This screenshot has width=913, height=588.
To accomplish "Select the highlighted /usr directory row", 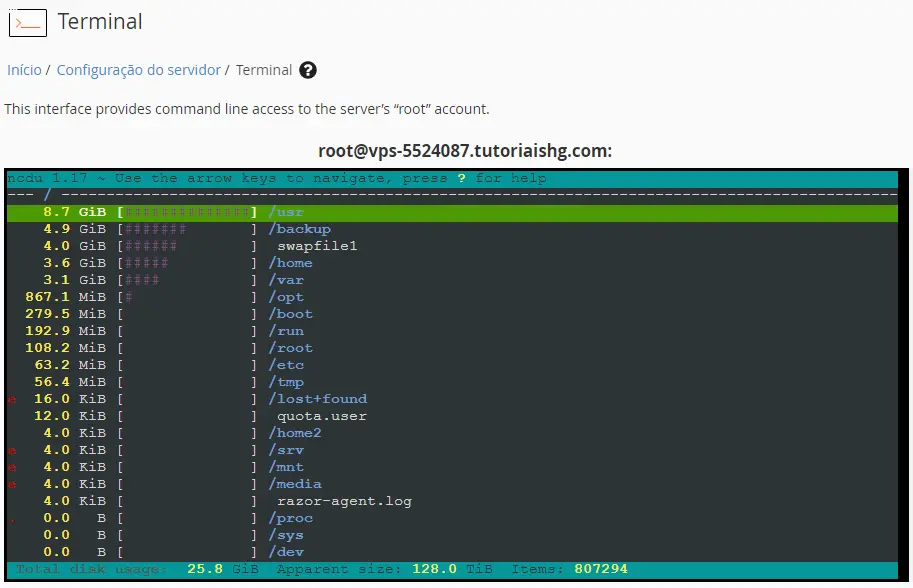I will click(452, 212).
